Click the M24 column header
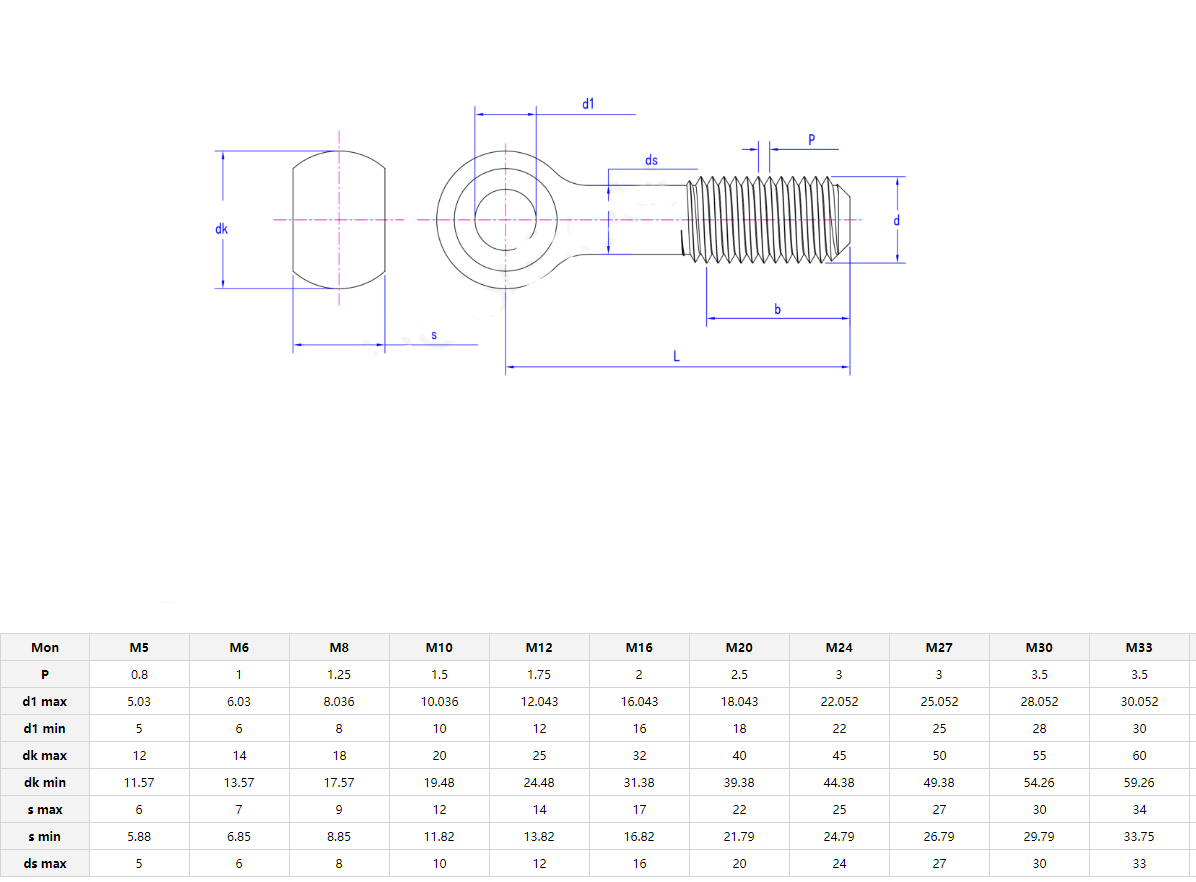1196x882 pixels. 839,647
